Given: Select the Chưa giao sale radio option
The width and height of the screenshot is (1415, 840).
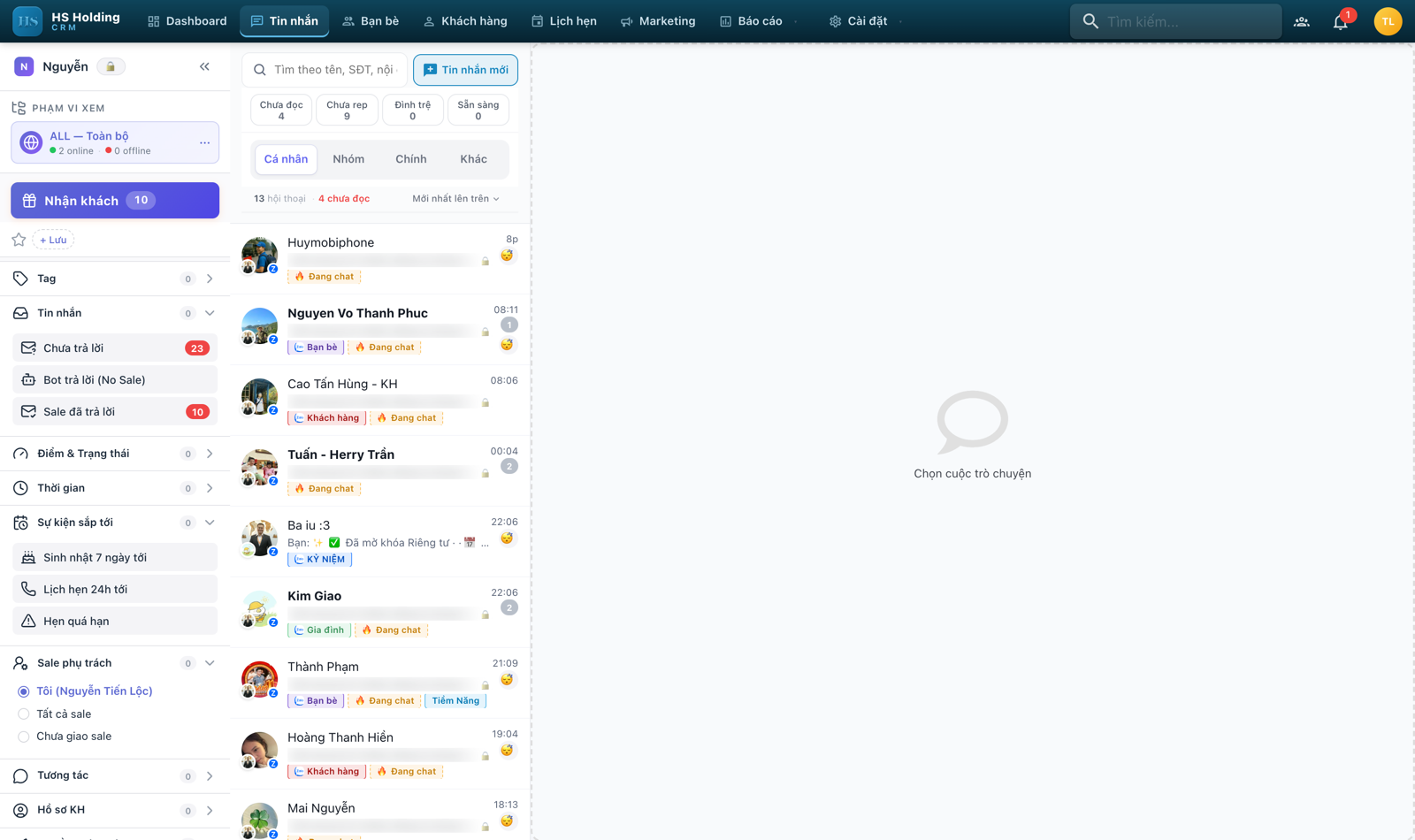Looking at the screenshot, I should 24,737.
